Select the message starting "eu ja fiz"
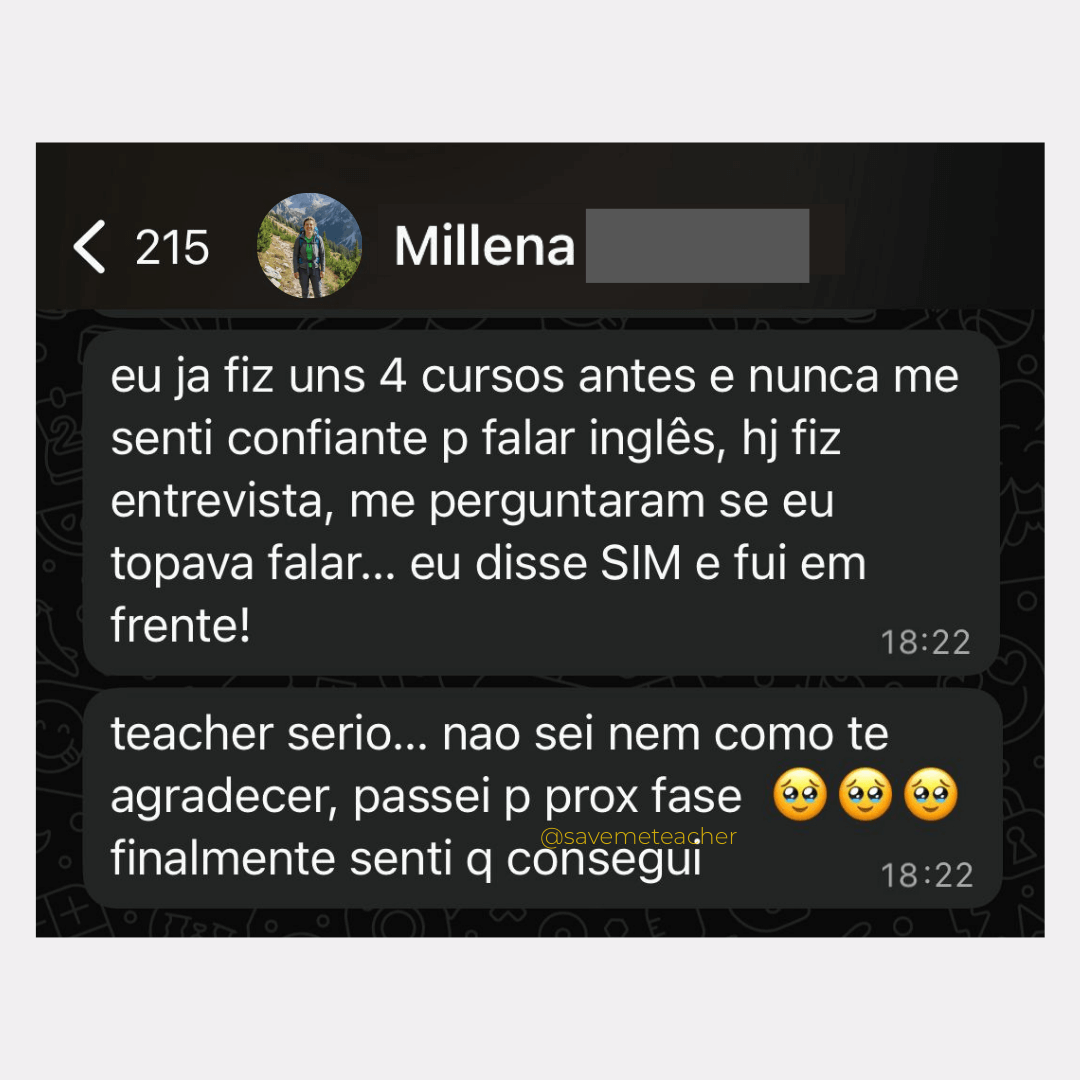The image size is (1080, 1080). point(541,502)
